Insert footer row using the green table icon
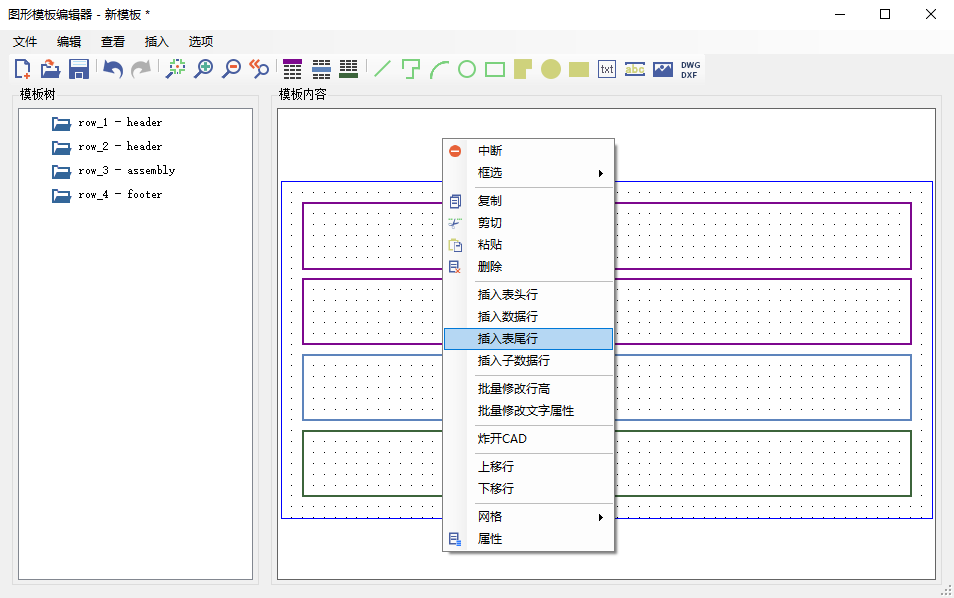Screen dimensions: 954x598 (x=349, y=69)
